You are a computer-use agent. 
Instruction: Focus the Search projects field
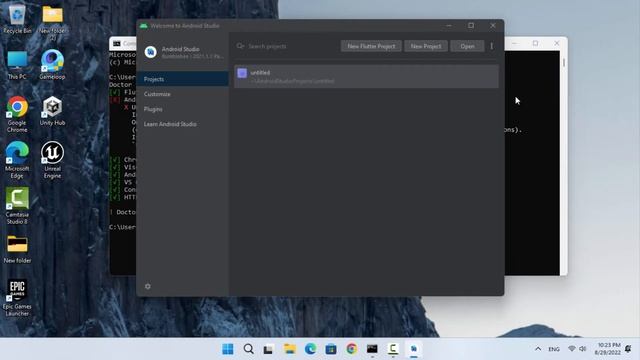(286, 46)
